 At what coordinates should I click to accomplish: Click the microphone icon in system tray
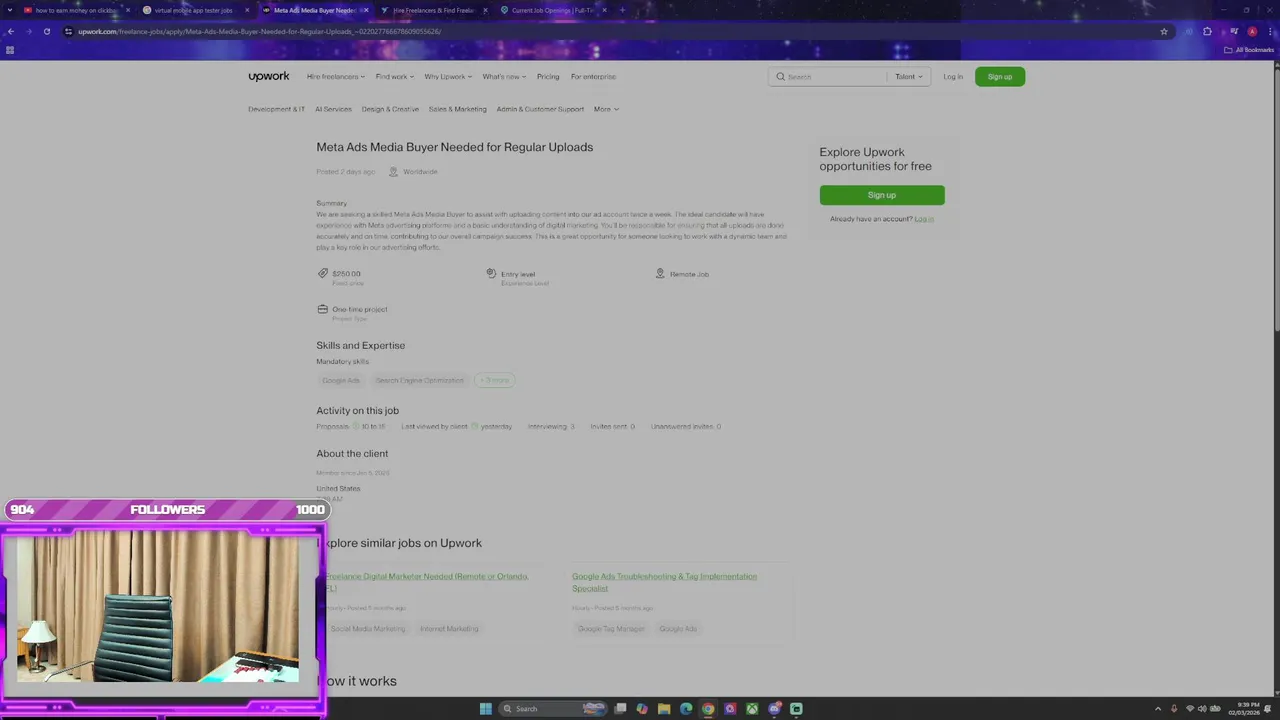[1174, 709]
